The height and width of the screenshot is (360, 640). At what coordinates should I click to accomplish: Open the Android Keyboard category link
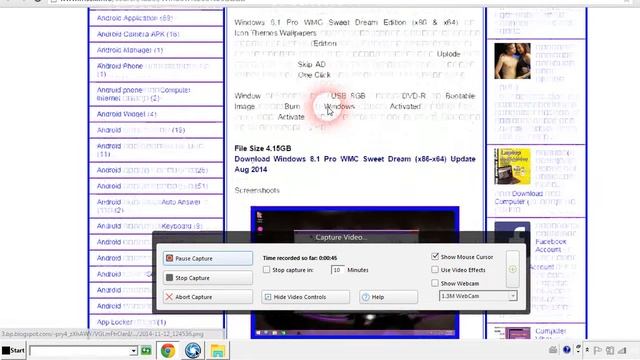tap(149, 226)
